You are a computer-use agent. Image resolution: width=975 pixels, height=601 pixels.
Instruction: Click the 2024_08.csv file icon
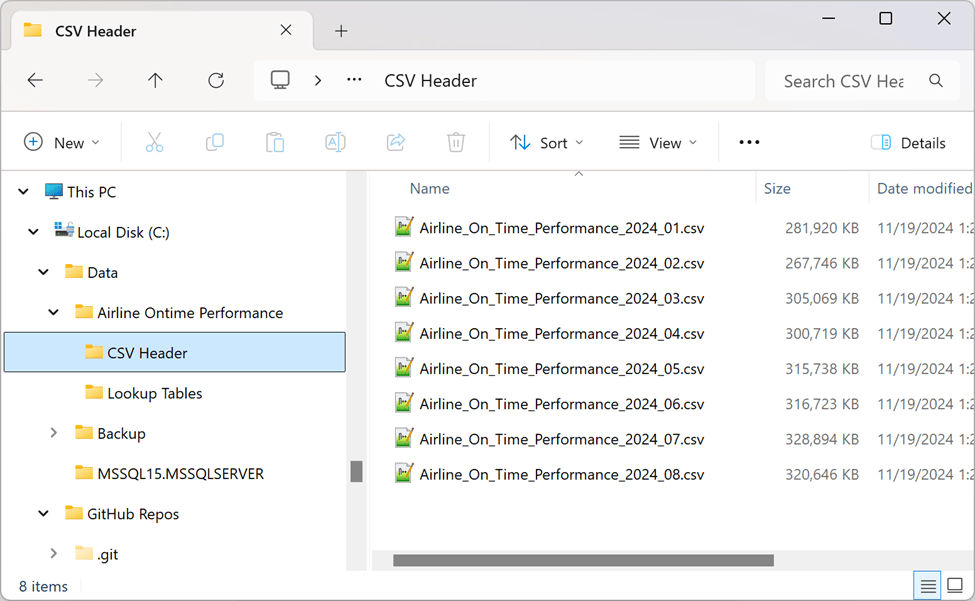coord(404,473)
